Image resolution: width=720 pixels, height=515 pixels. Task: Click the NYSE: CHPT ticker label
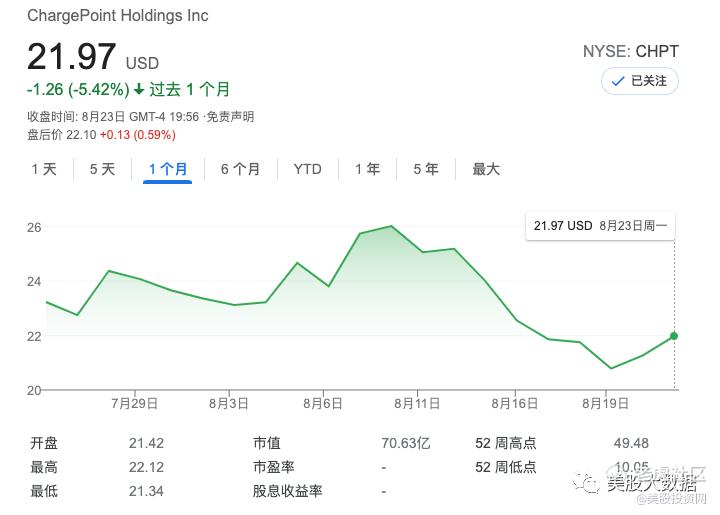[630, 51]
